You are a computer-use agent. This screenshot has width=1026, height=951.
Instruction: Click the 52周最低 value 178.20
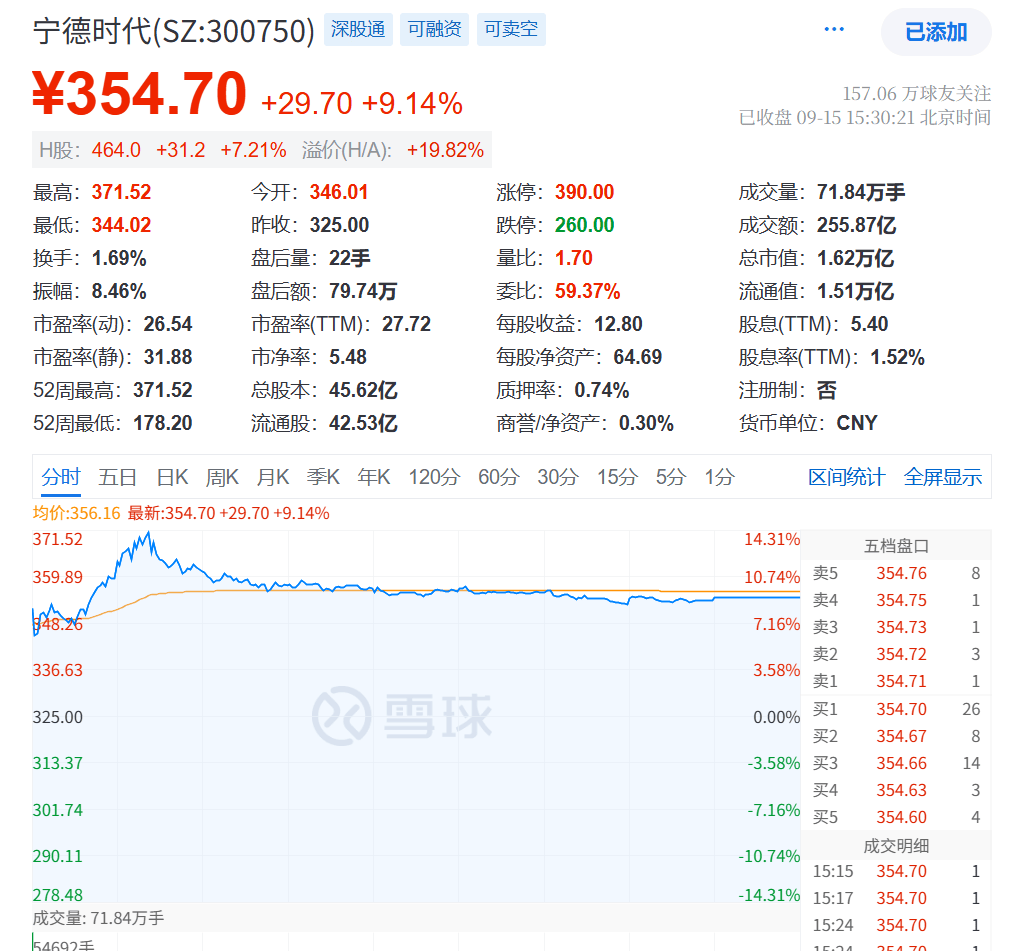tap(163, 423)
